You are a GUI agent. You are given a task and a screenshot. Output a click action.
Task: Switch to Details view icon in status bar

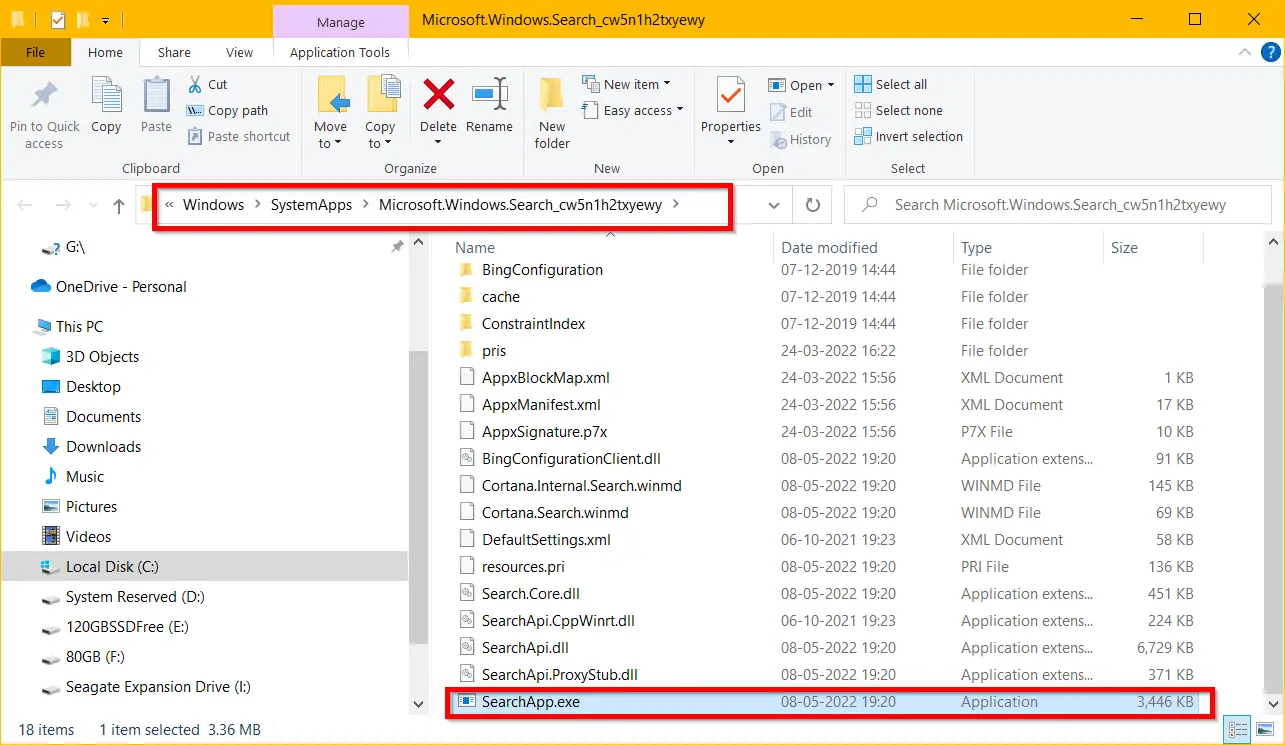pyautogui.click(x=1236, y=730)
